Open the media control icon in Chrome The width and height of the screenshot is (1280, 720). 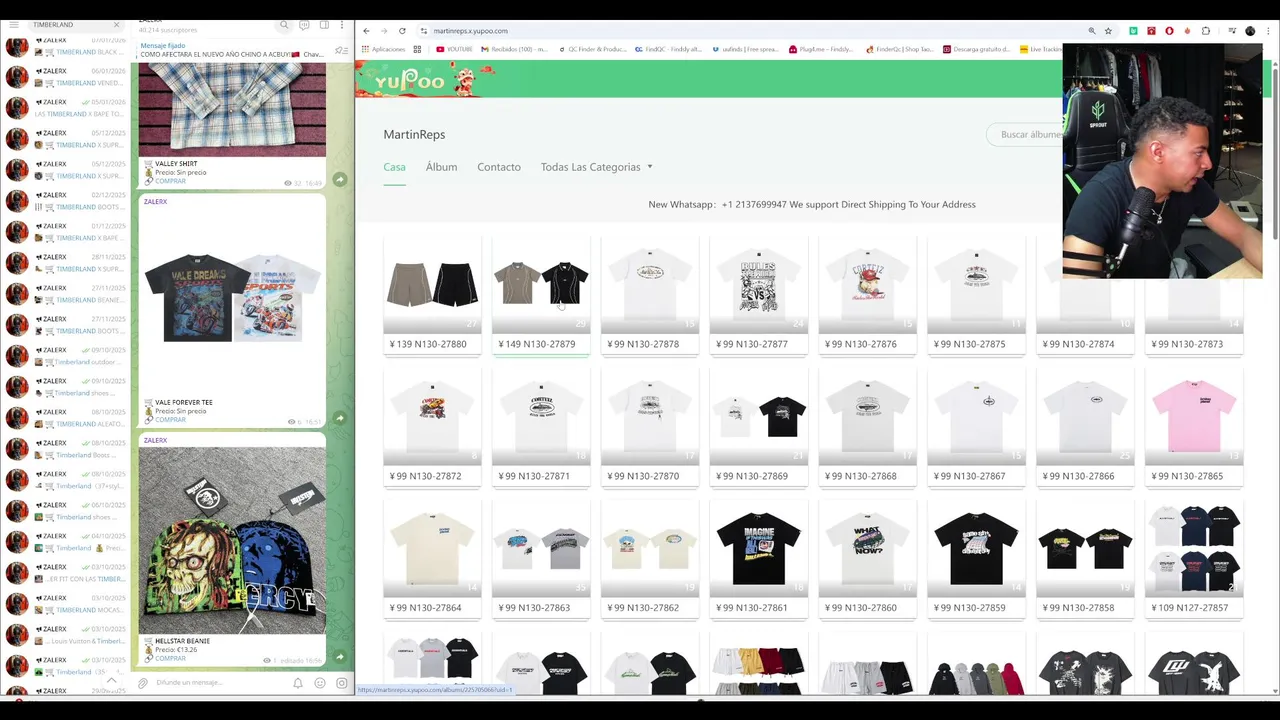click(x=1232, y=31)
